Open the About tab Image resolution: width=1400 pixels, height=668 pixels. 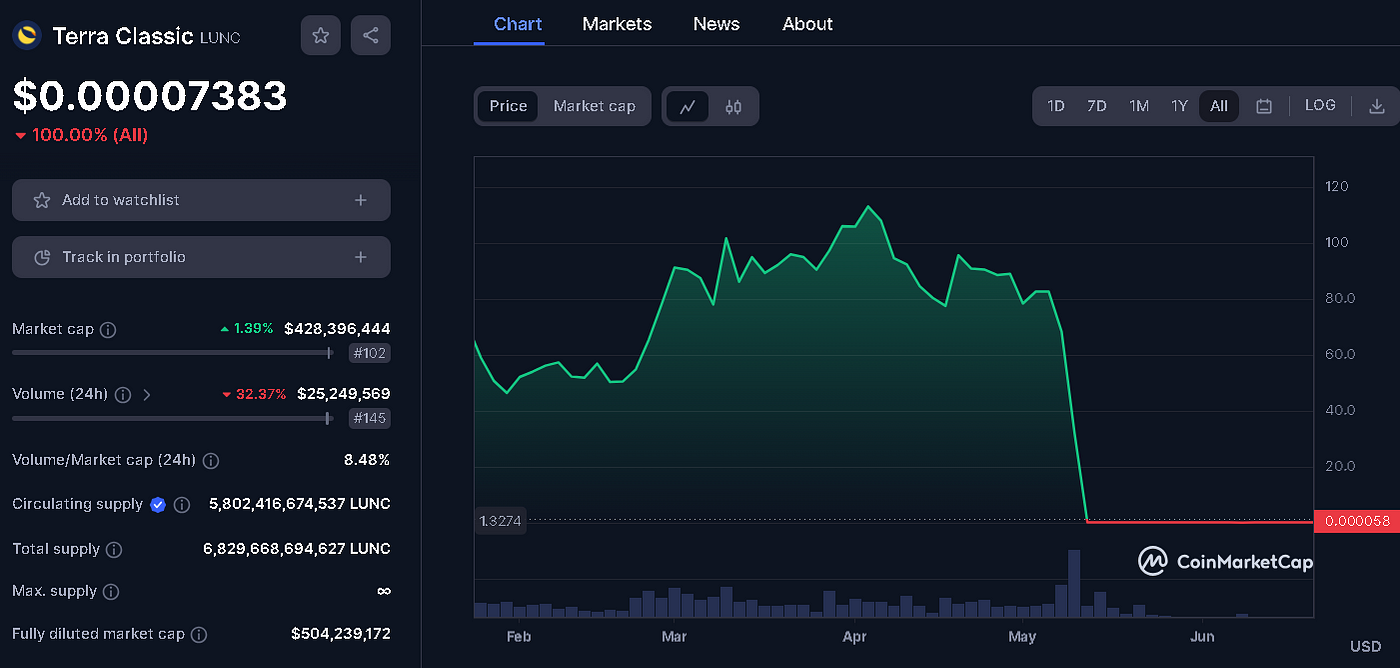[807, 24]
